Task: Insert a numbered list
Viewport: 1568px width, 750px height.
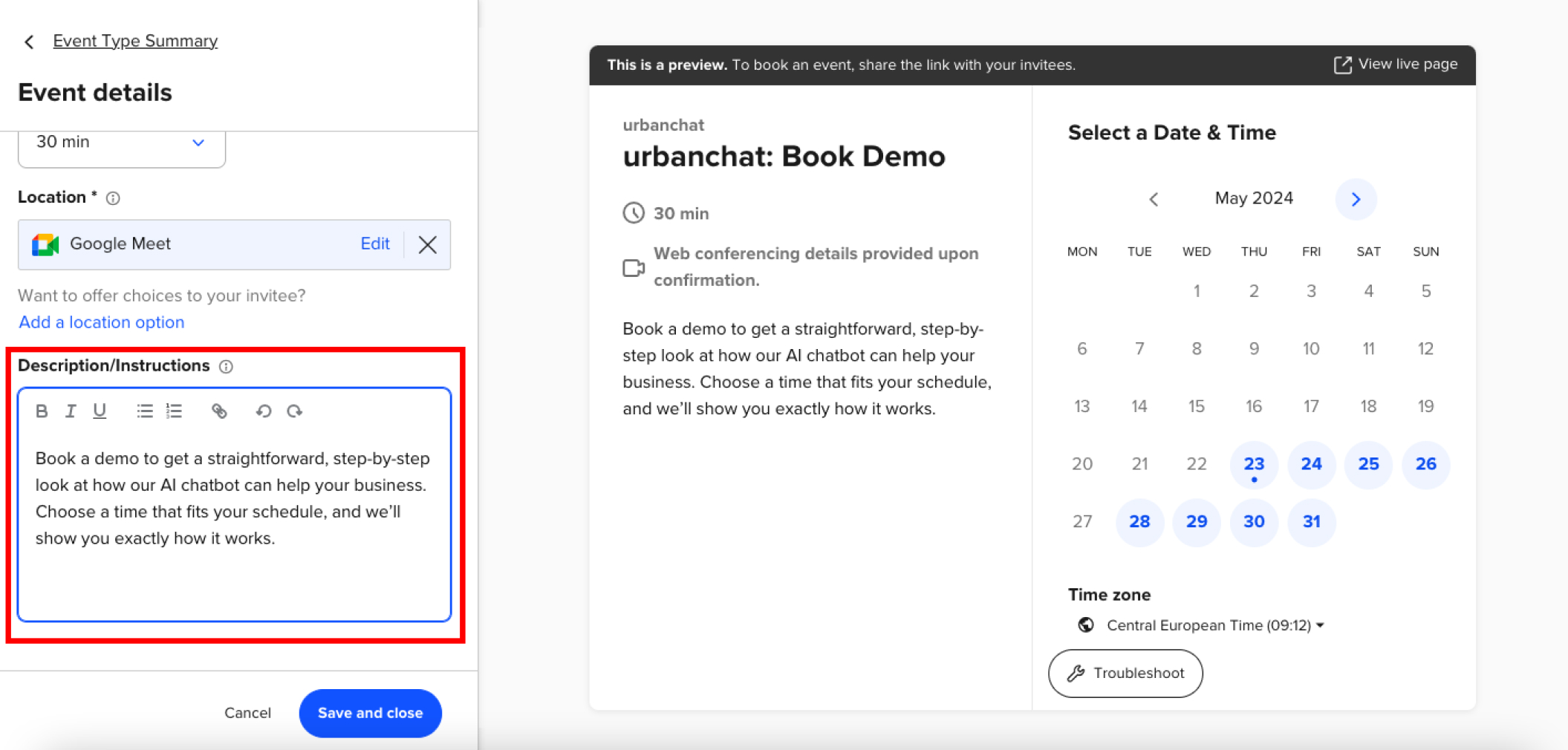Action: [175, 411]
